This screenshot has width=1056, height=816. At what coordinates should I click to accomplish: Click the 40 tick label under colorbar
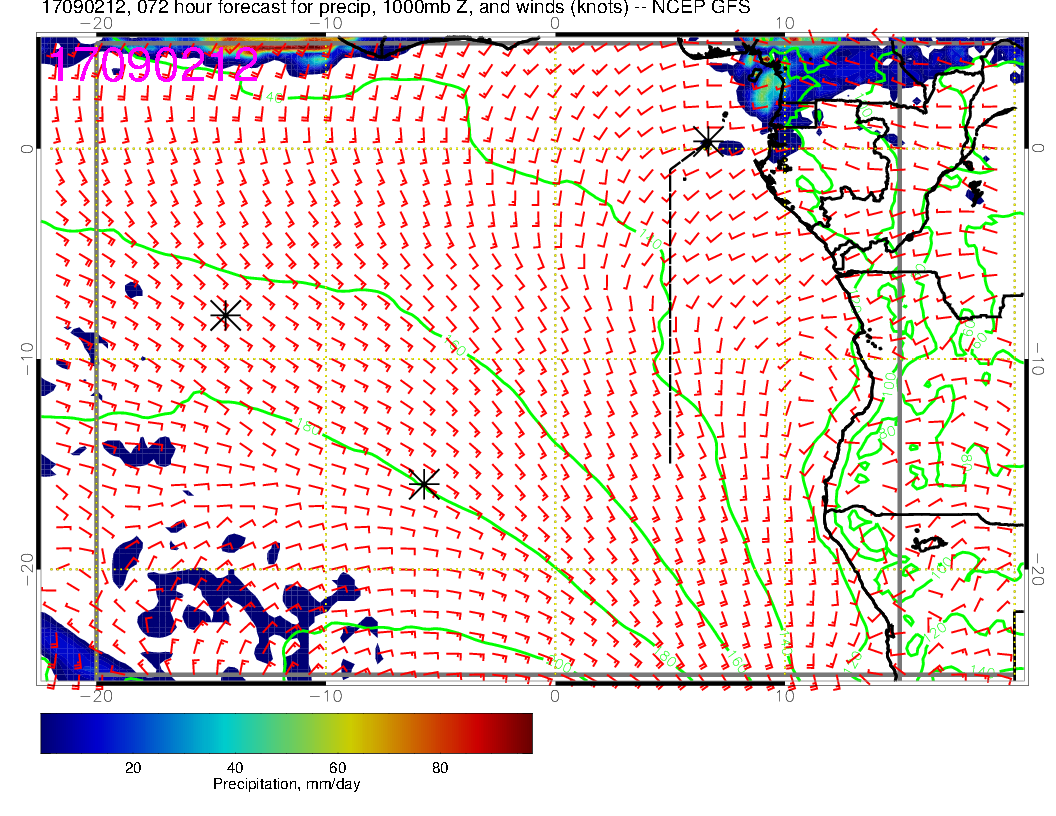[240, 768]
